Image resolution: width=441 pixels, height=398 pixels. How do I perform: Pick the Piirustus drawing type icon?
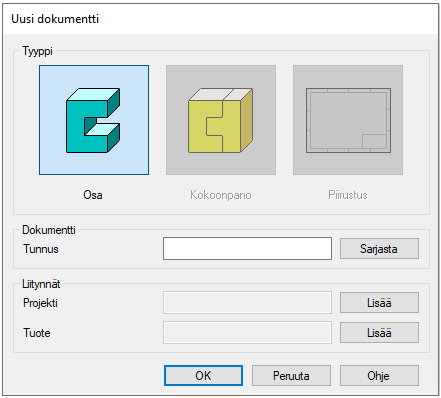(348, 120)
